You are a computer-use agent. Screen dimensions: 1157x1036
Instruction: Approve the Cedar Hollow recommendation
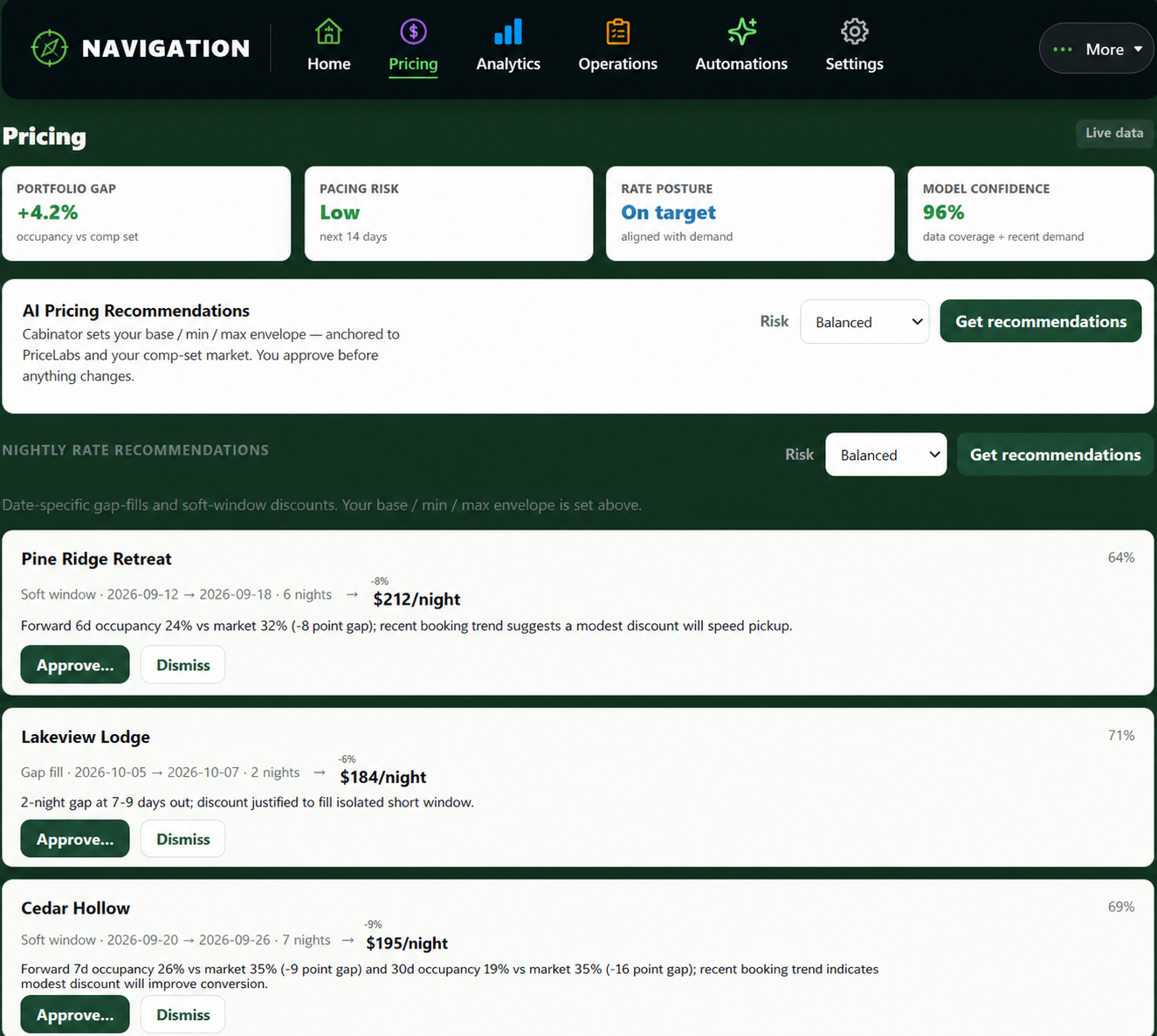point(75,1014)
